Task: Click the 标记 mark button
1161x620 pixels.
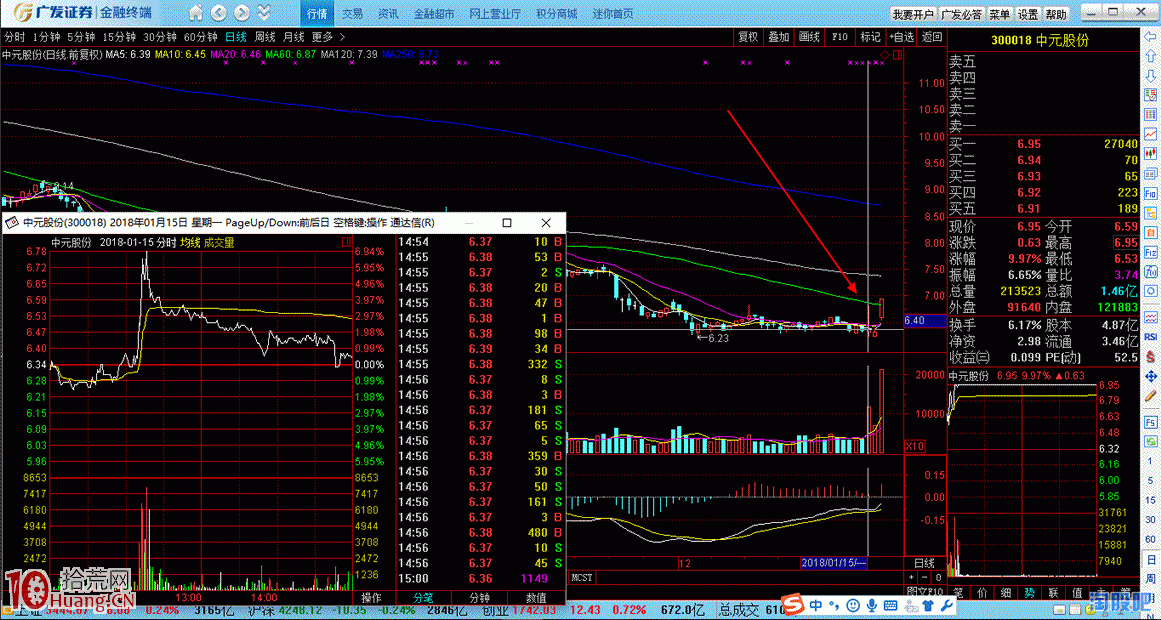Action: [x=869, y=37]
